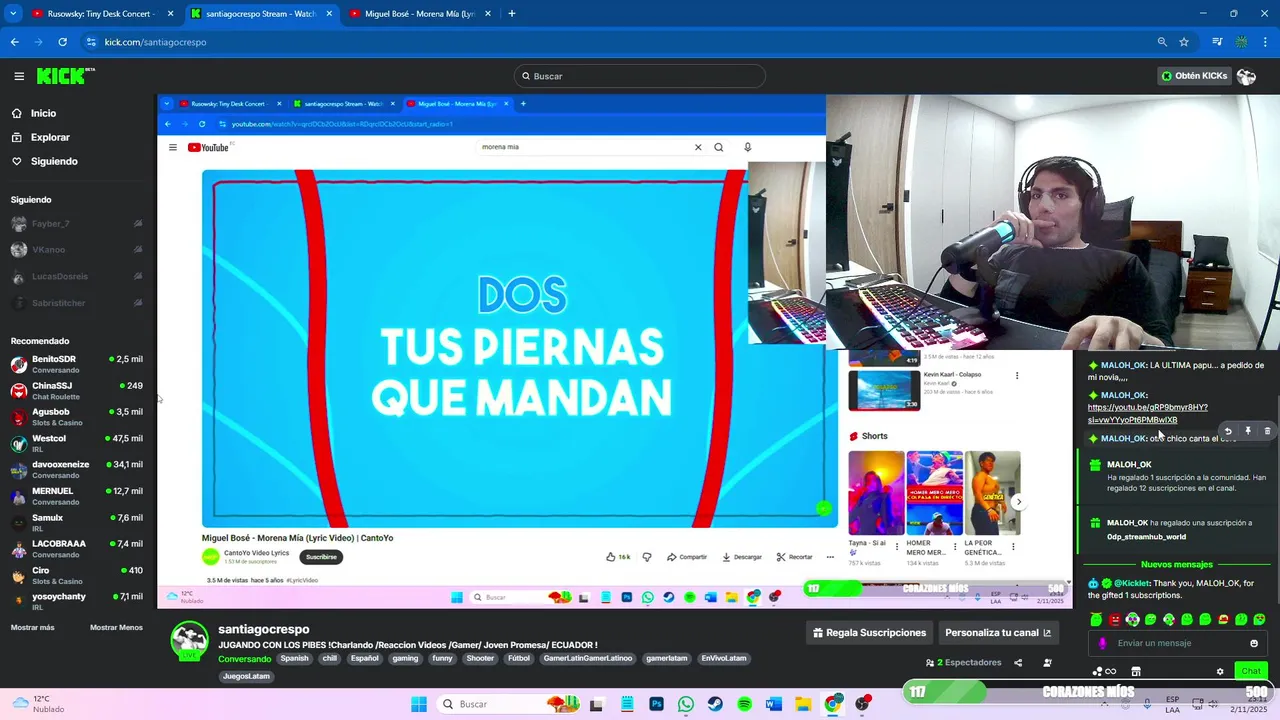1280x720 pixels.
Task: Open recommended channel BenitoSDR
Action: coord(77,364)
